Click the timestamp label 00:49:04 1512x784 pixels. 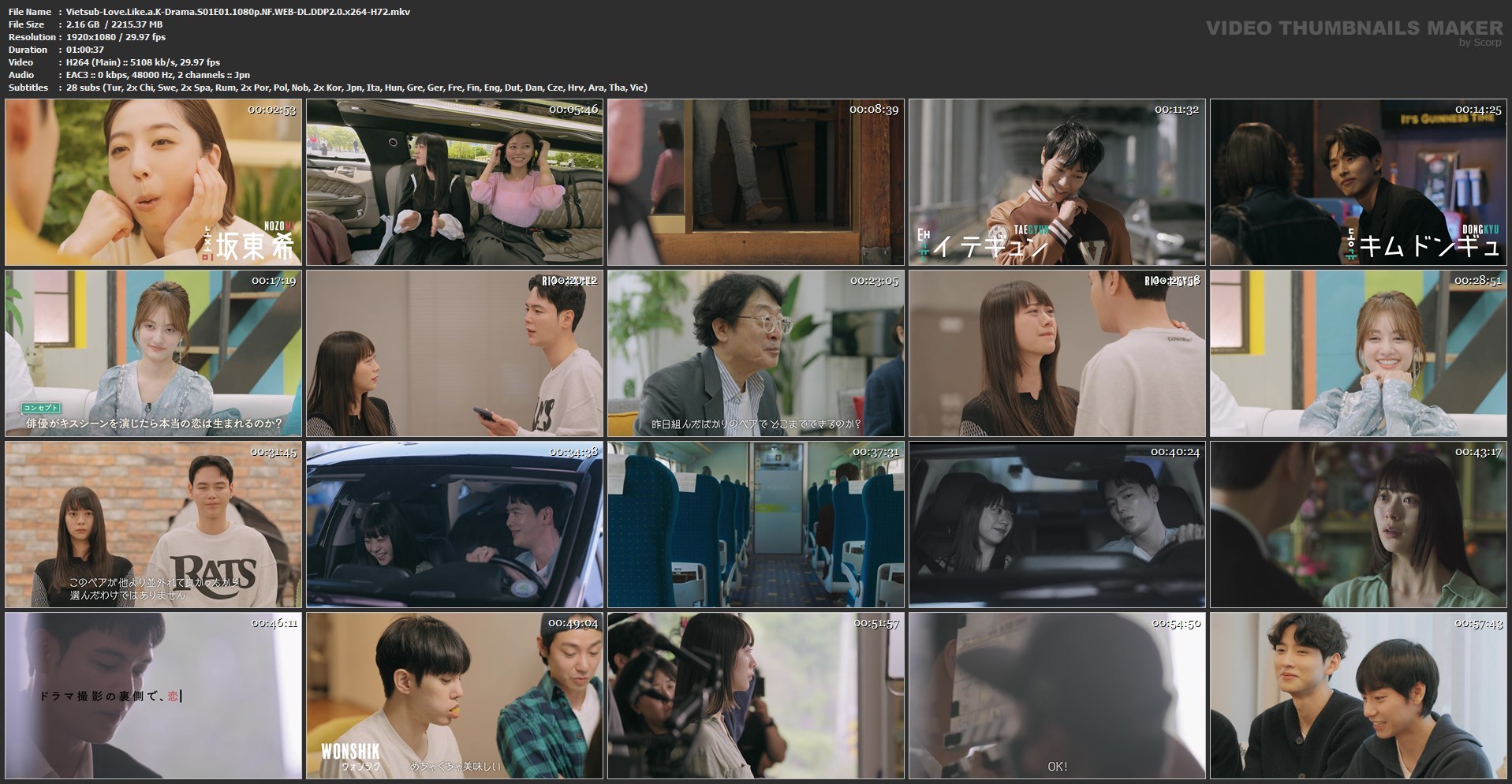click(x=573, y=623)
